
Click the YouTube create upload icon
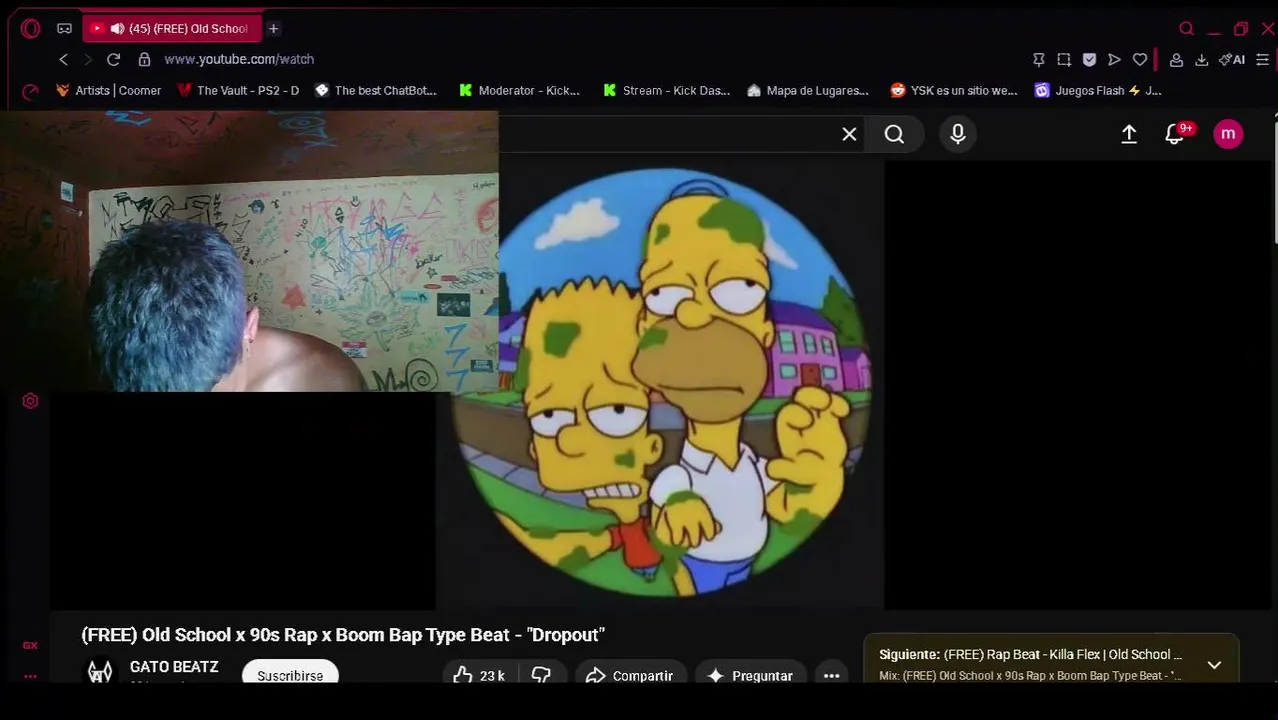pos(1129,134)
